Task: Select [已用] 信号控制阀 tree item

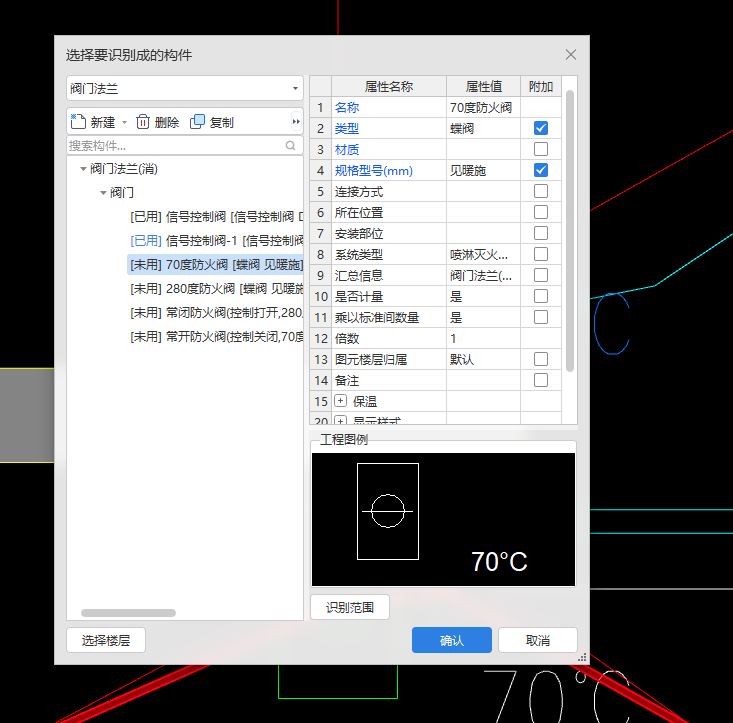Action: pos(217,217)
